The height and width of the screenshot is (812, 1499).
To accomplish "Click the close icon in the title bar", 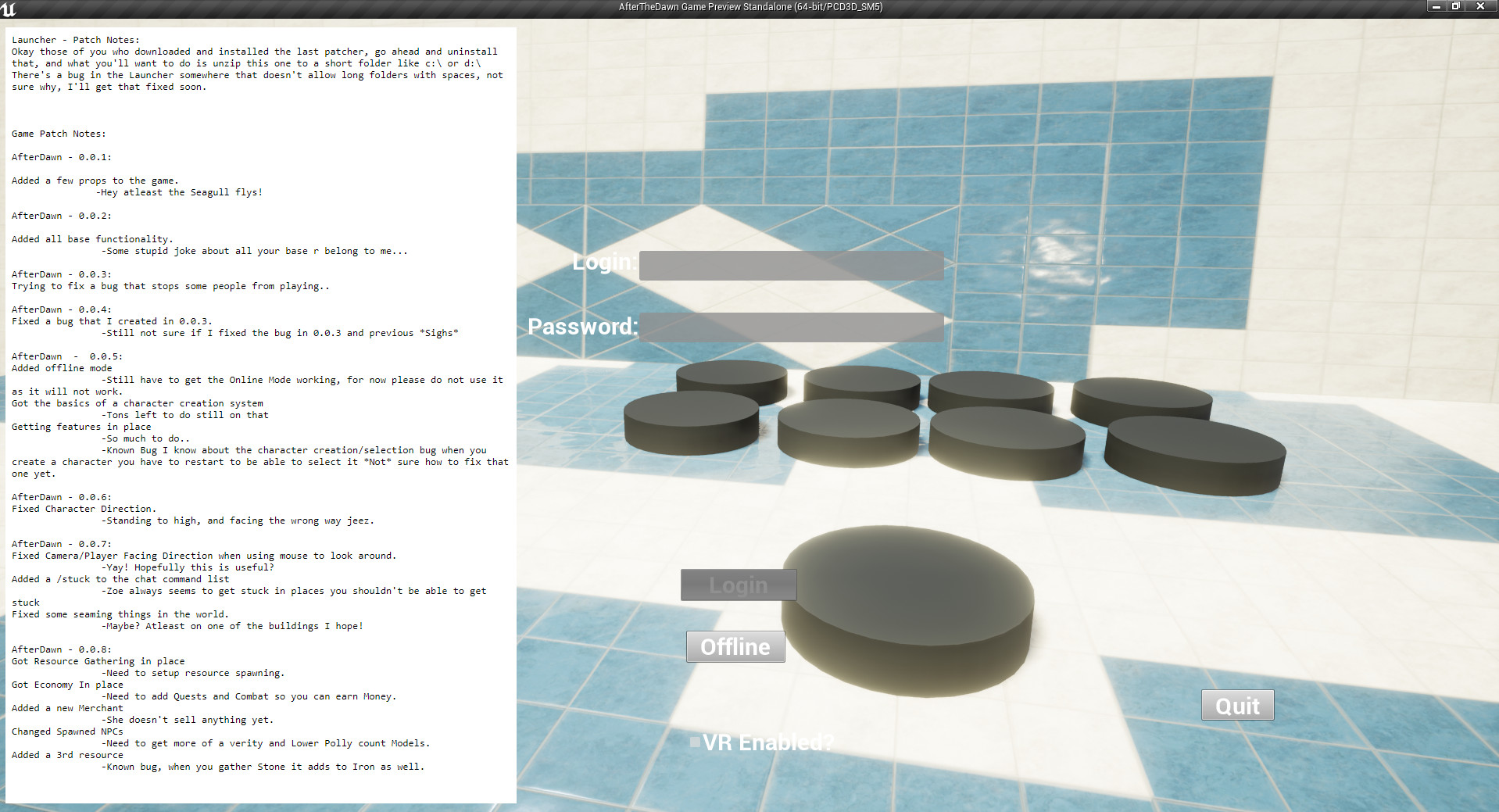I will pyautogui.click(x=1479, y=5).
